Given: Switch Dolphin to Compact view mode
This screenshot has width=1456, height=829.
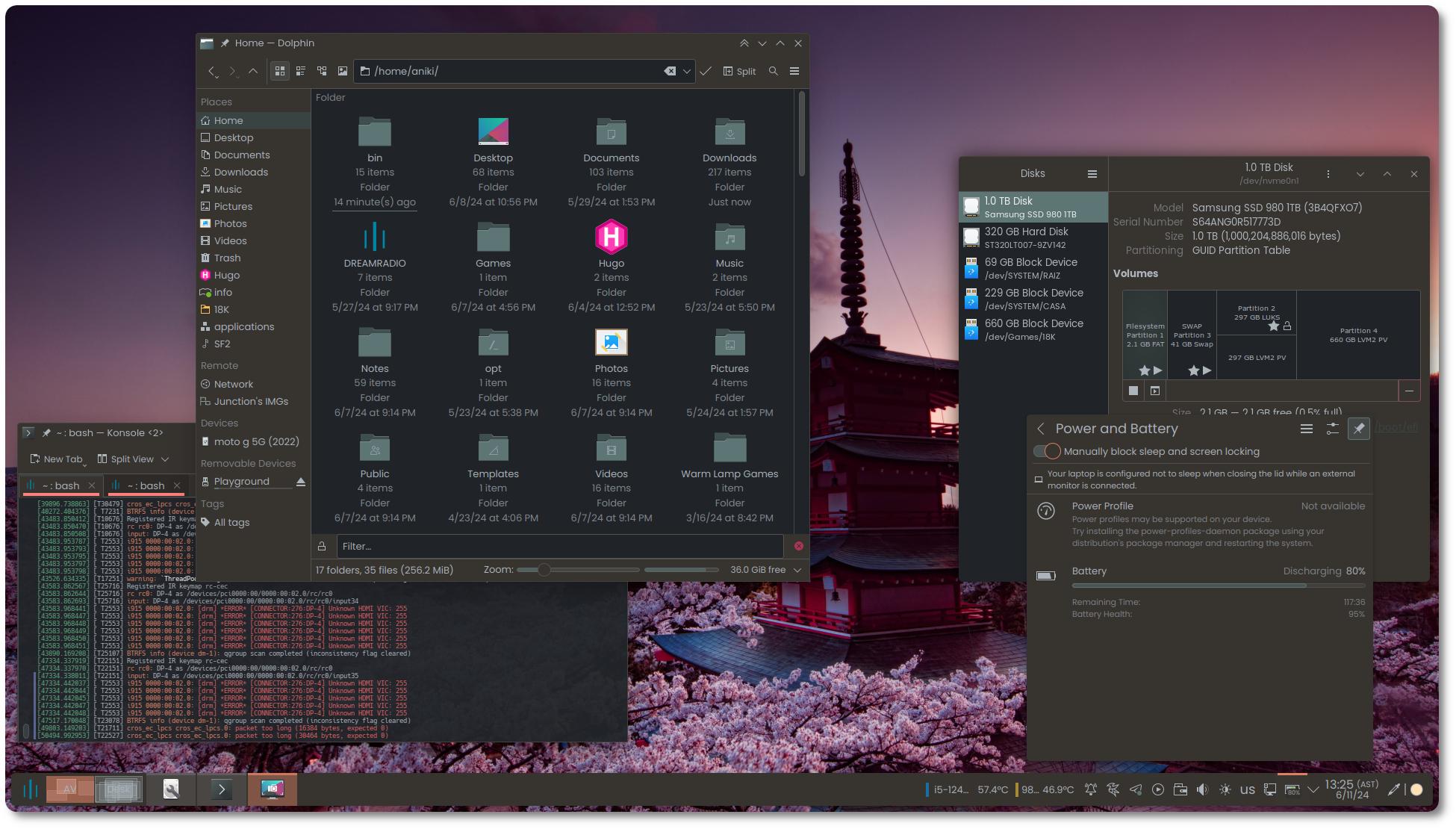Looking at the screenshot, I should (x=301, y=71).
